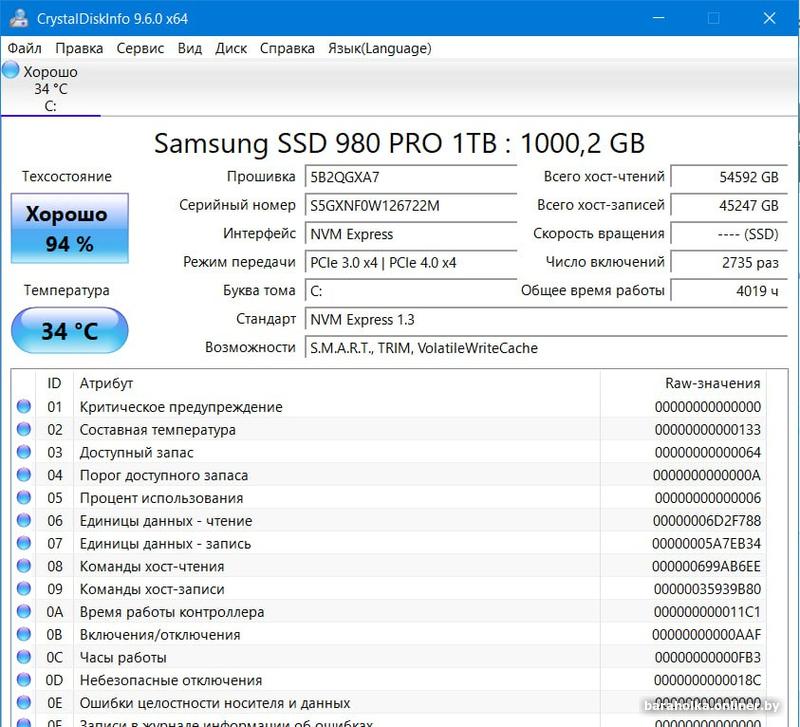Click the Хорошо 94 % health status button
This screenshot has width=800, height=727.
[x=69, y=228]
